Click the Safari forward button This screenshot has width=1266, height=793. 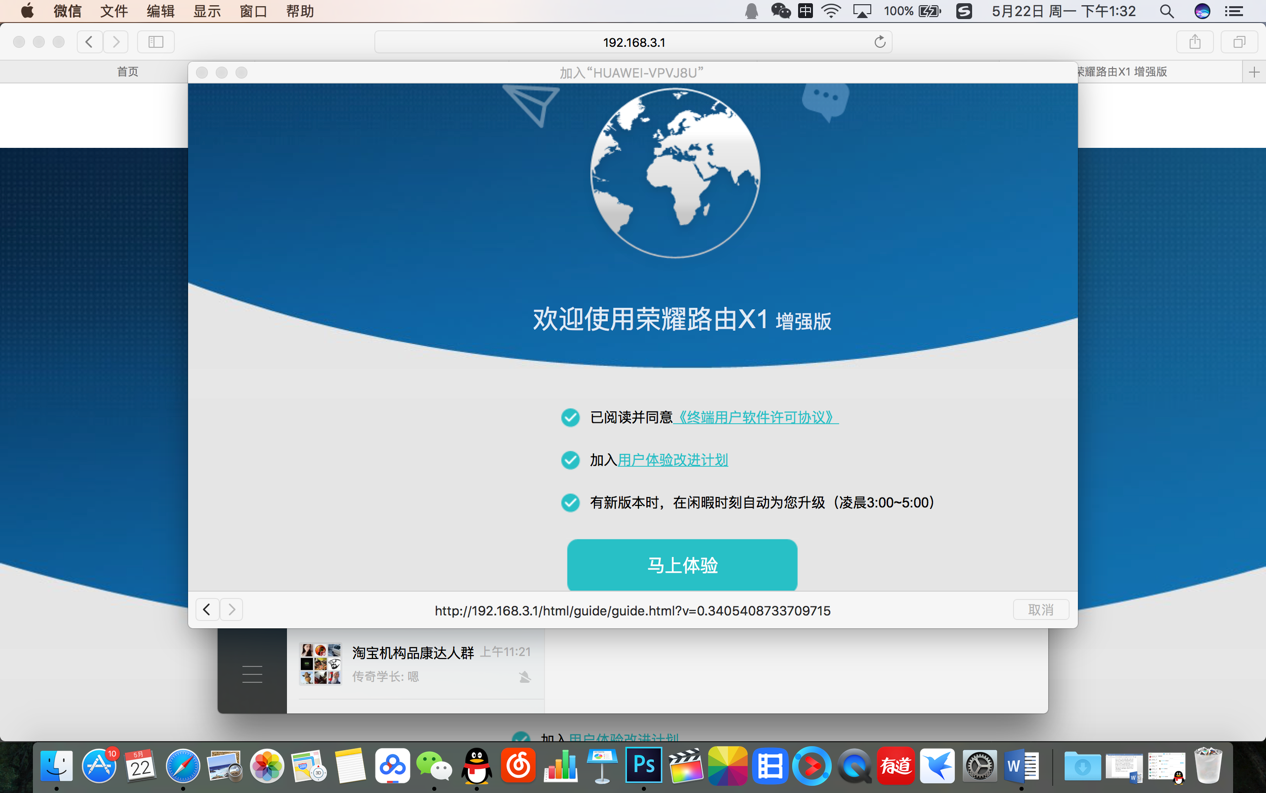pyautogui.click(x=116, y=42)
